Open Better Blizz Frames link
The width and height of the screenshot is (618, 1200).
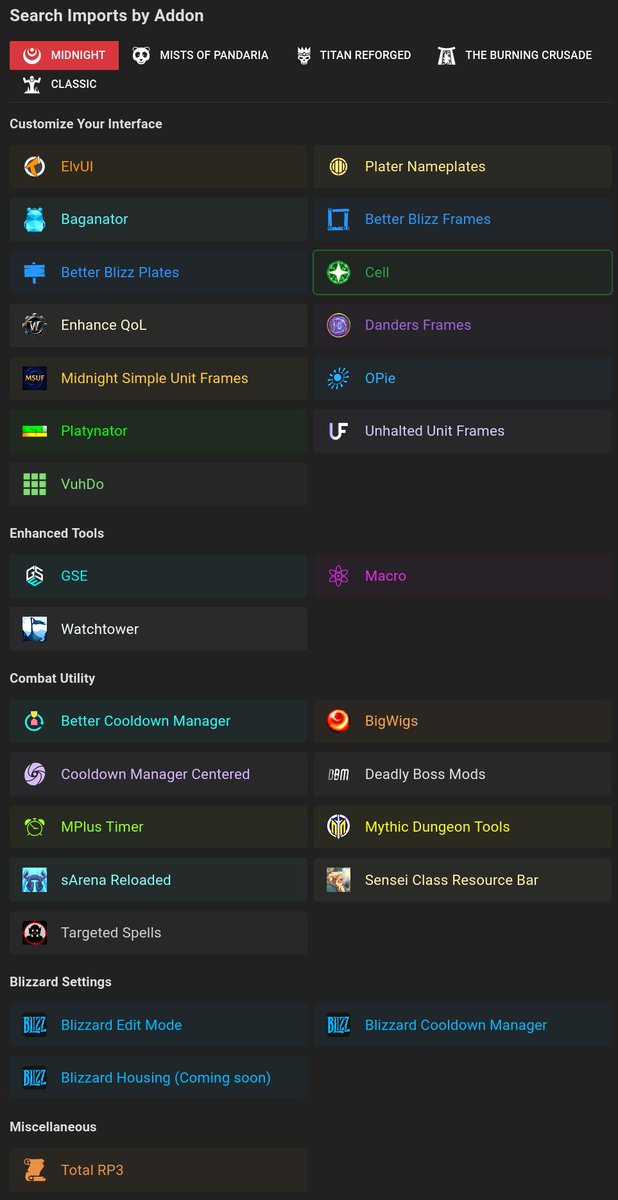(x=463, y=220)
